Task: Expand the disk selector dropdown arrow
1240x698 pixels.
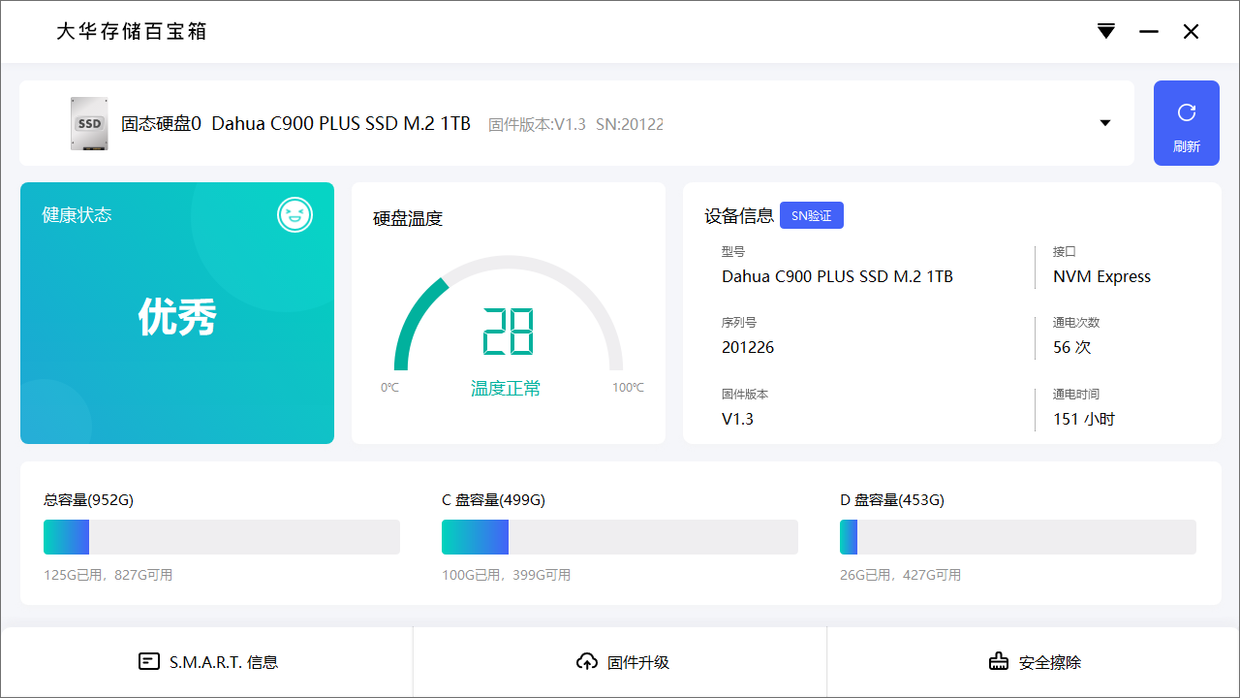Action: [x=1105, y=123]
